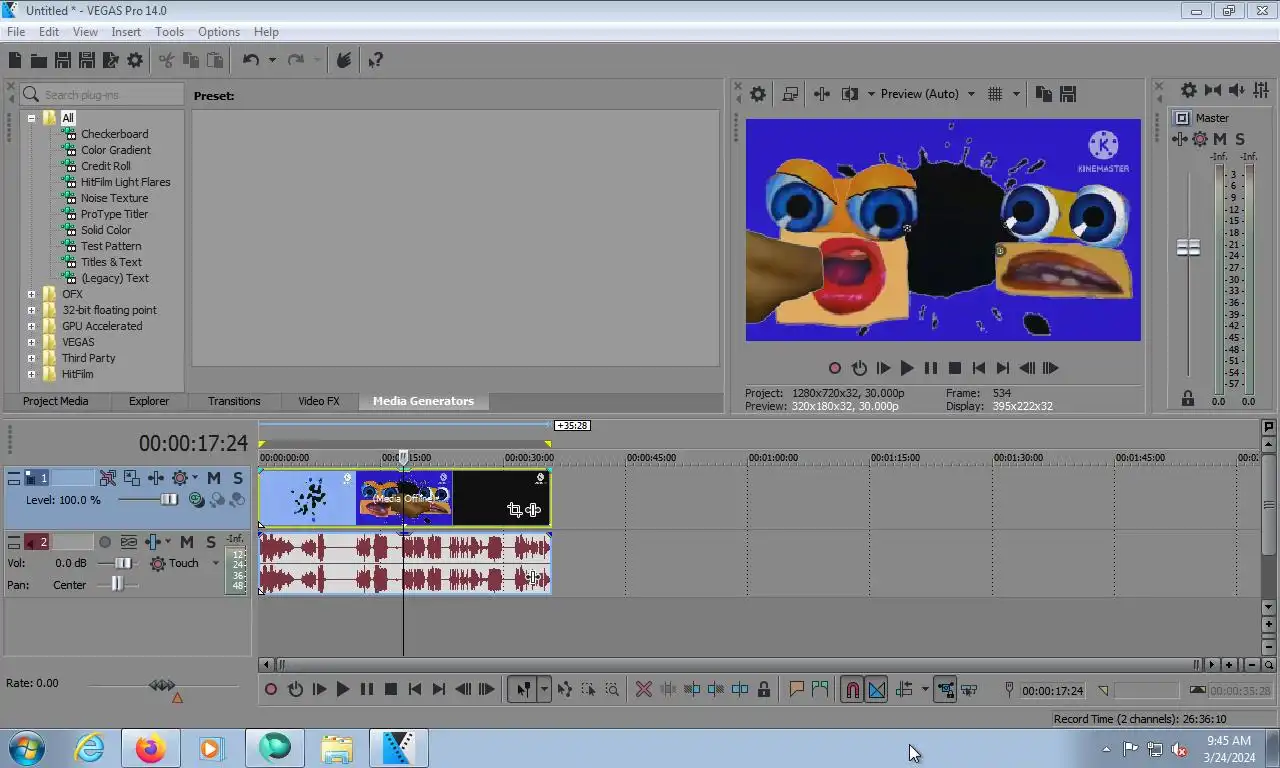Switch to the Transitions tab
1280x768 pixels.
click(x=234, y=401)
